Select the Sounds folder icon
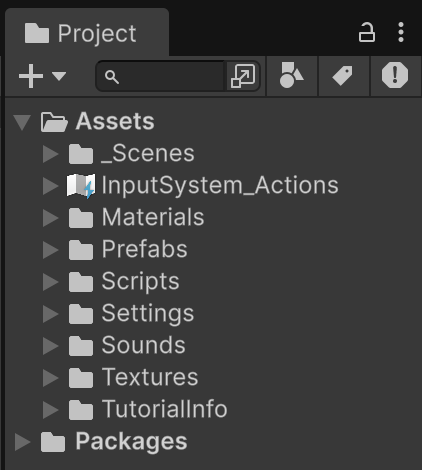Viewport: 422px width, 470px height. pos(81,346)
